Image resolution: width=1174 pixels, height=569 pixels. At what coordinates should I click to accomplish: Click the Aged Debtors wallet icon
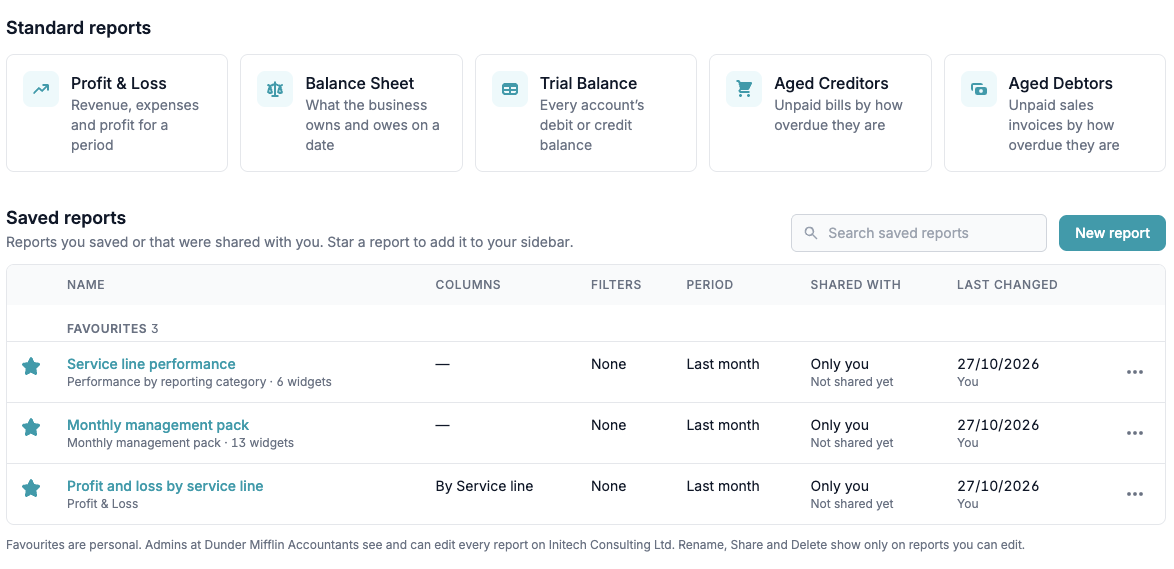point(979,89)
